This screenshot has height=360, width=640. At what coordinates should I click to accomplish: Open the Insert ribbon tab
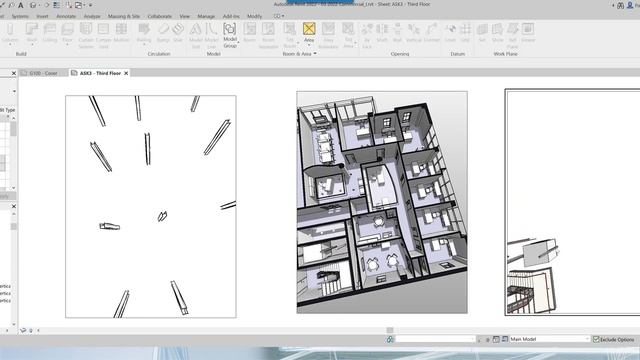[42, 16]
